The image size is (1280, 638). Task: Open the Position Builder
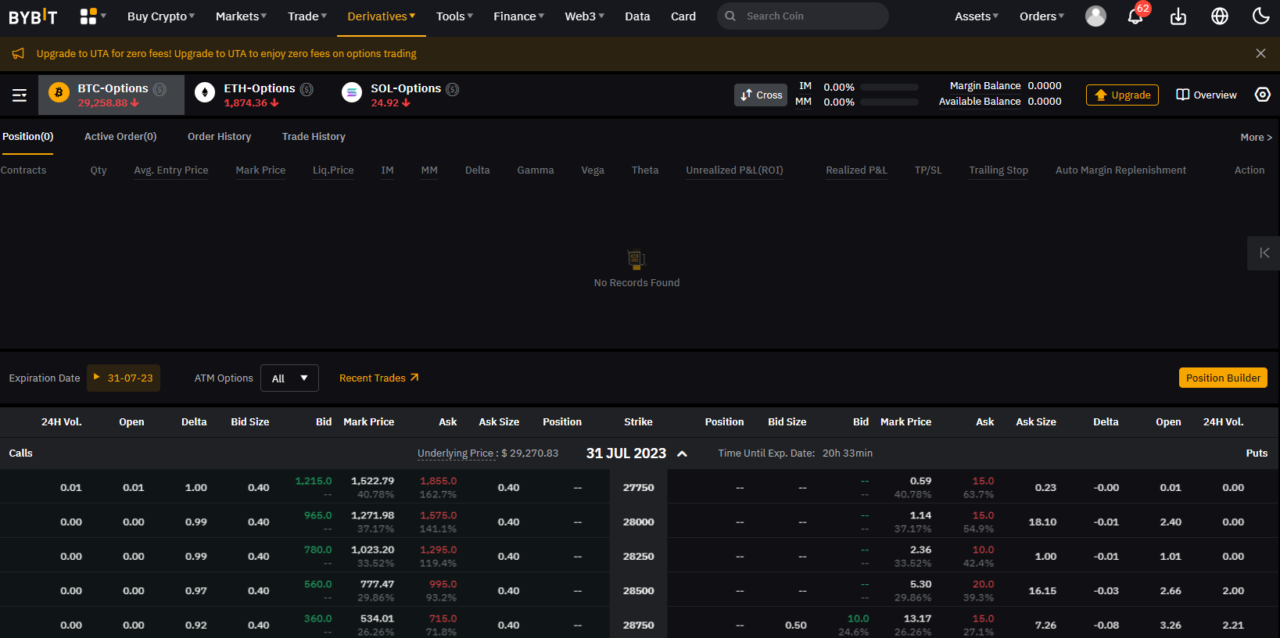click(1223, 377)
